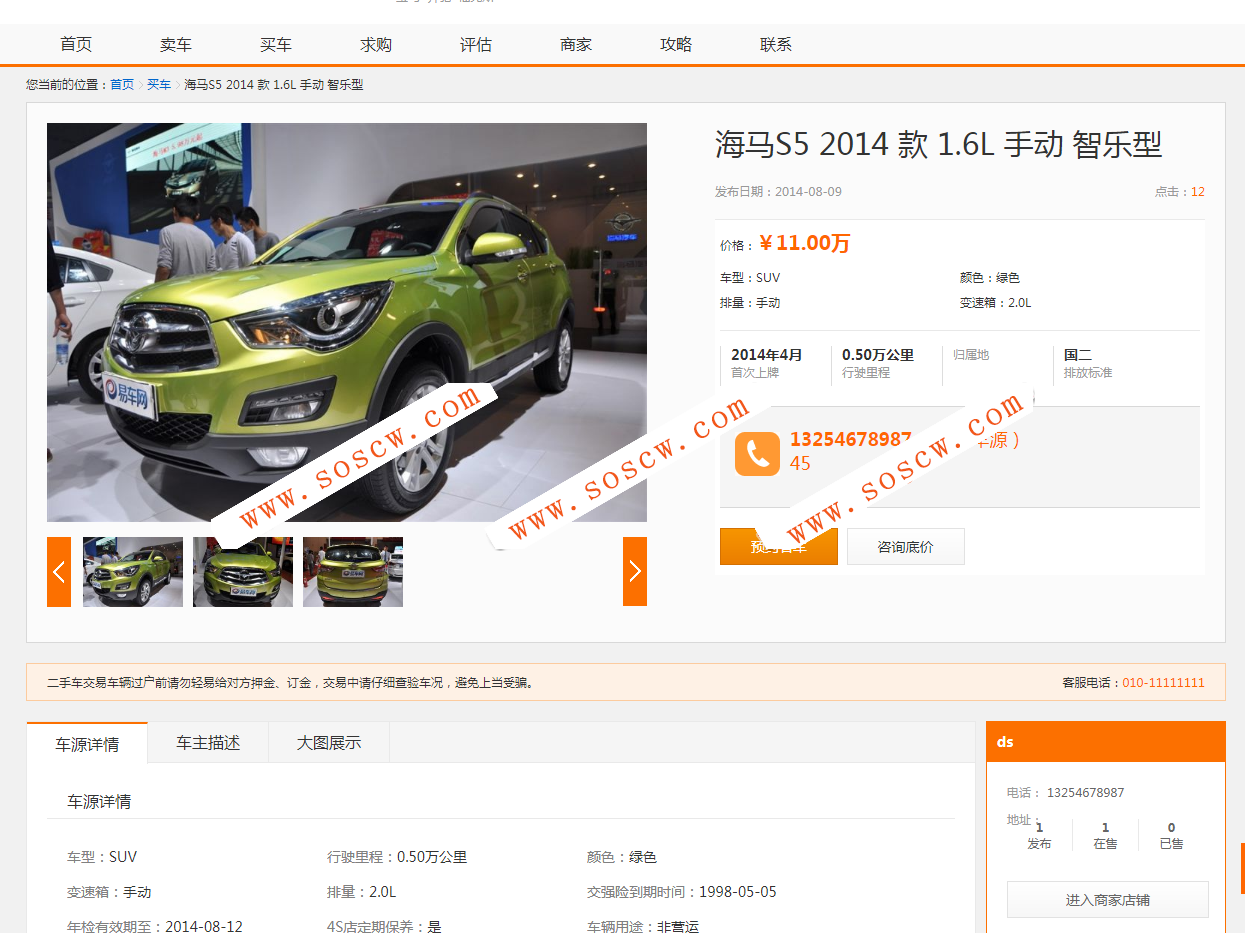The height and width of the screenshot is (933, 1245).
Task: Click the customer service number 010-11111111
Action: coord(1163,683)
